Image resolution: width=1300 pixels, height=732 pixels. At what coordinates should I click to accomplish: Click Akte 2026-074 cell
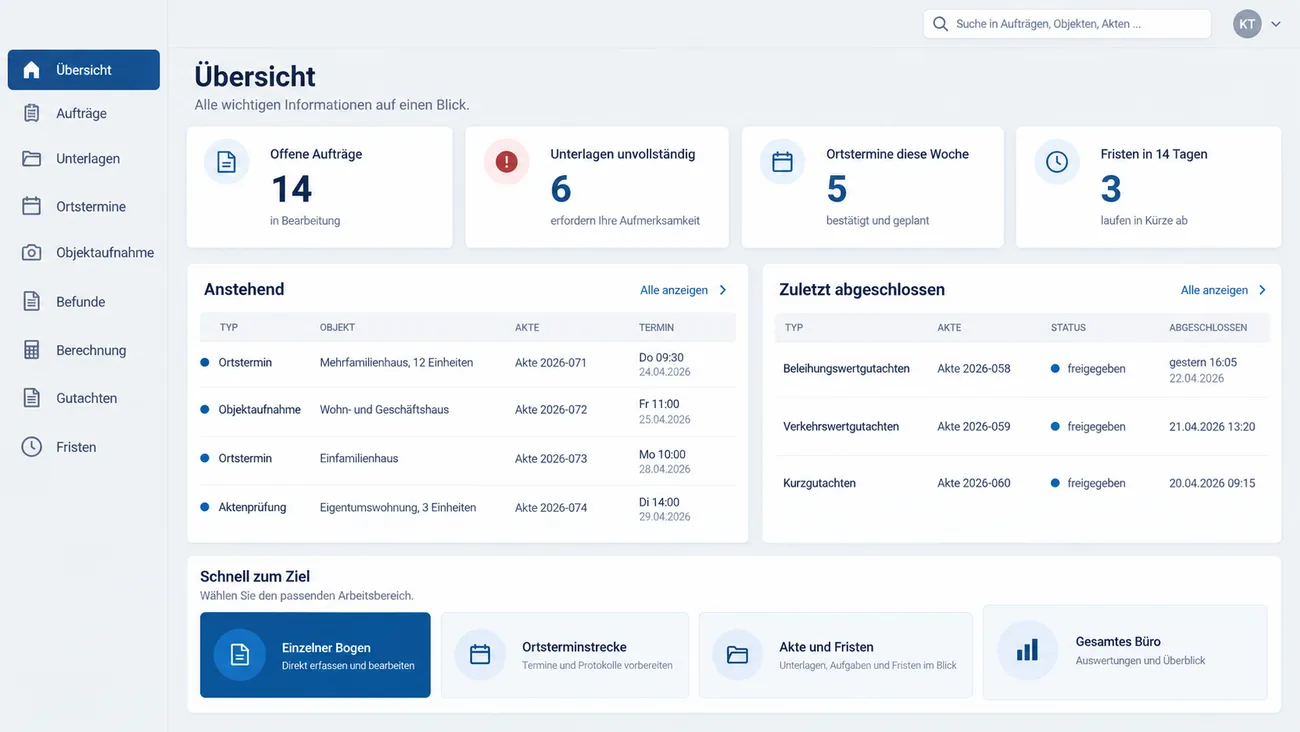click(x=551, y=508)
